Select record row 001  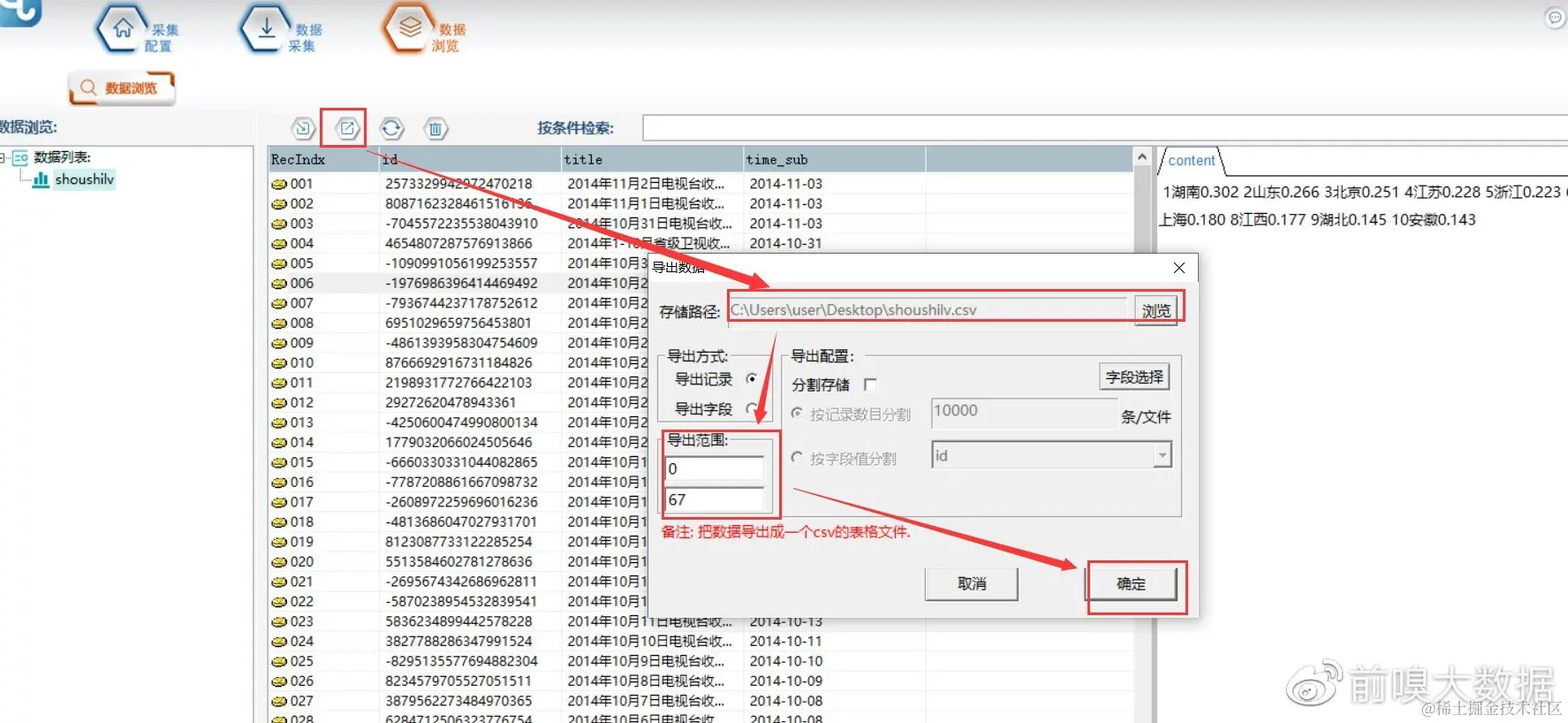[701, 184]
